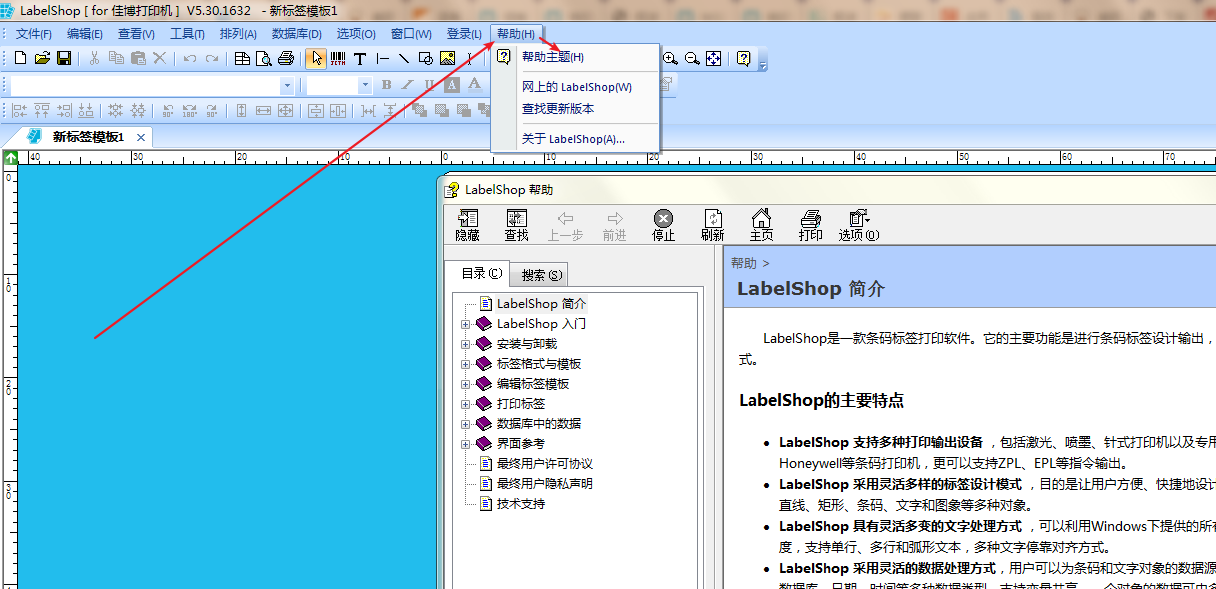Click the Save floppy disk icon

[63, 59]
